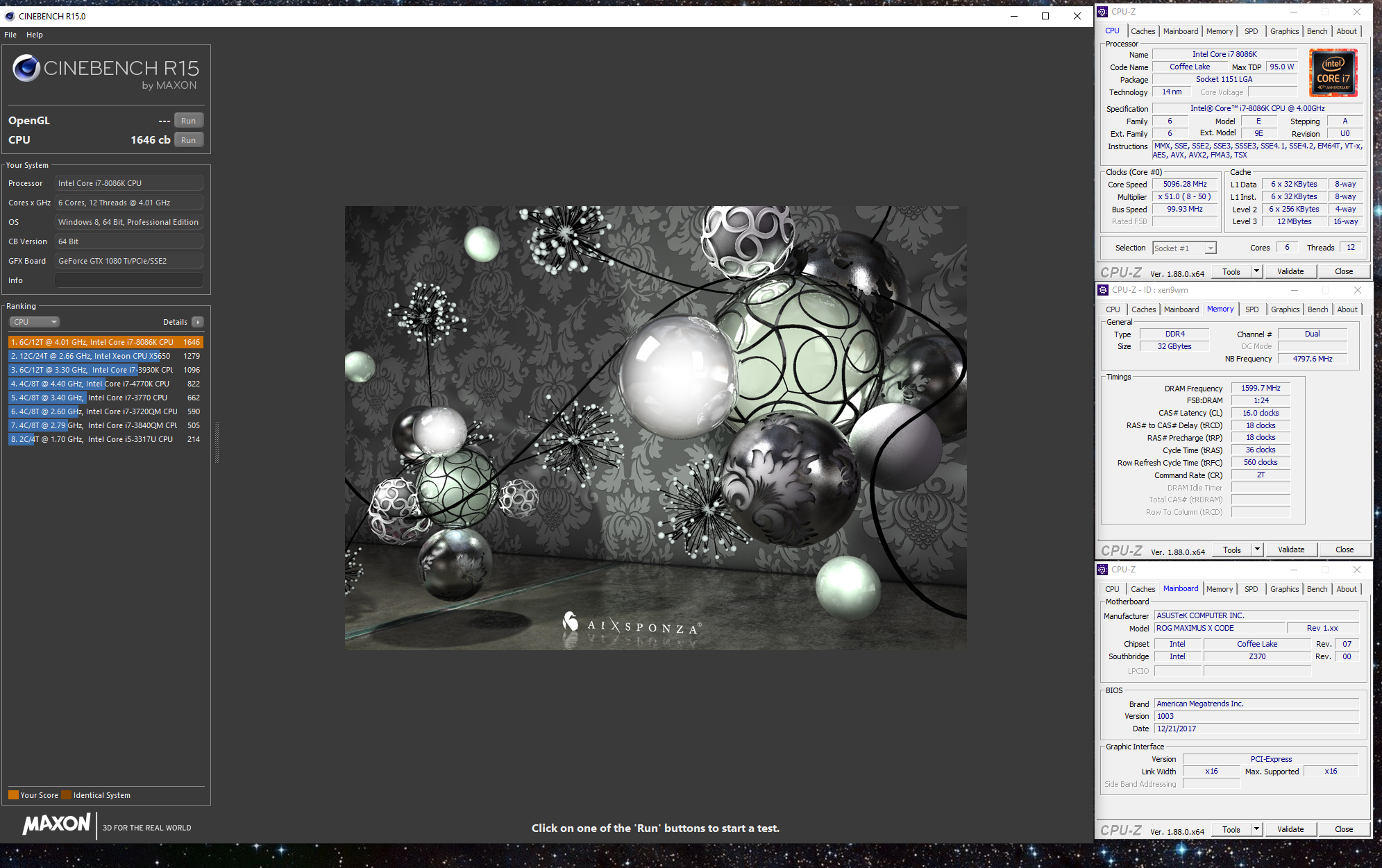
Task: Click the Cinebench R15 sphere logo
Action: (26, 68)
